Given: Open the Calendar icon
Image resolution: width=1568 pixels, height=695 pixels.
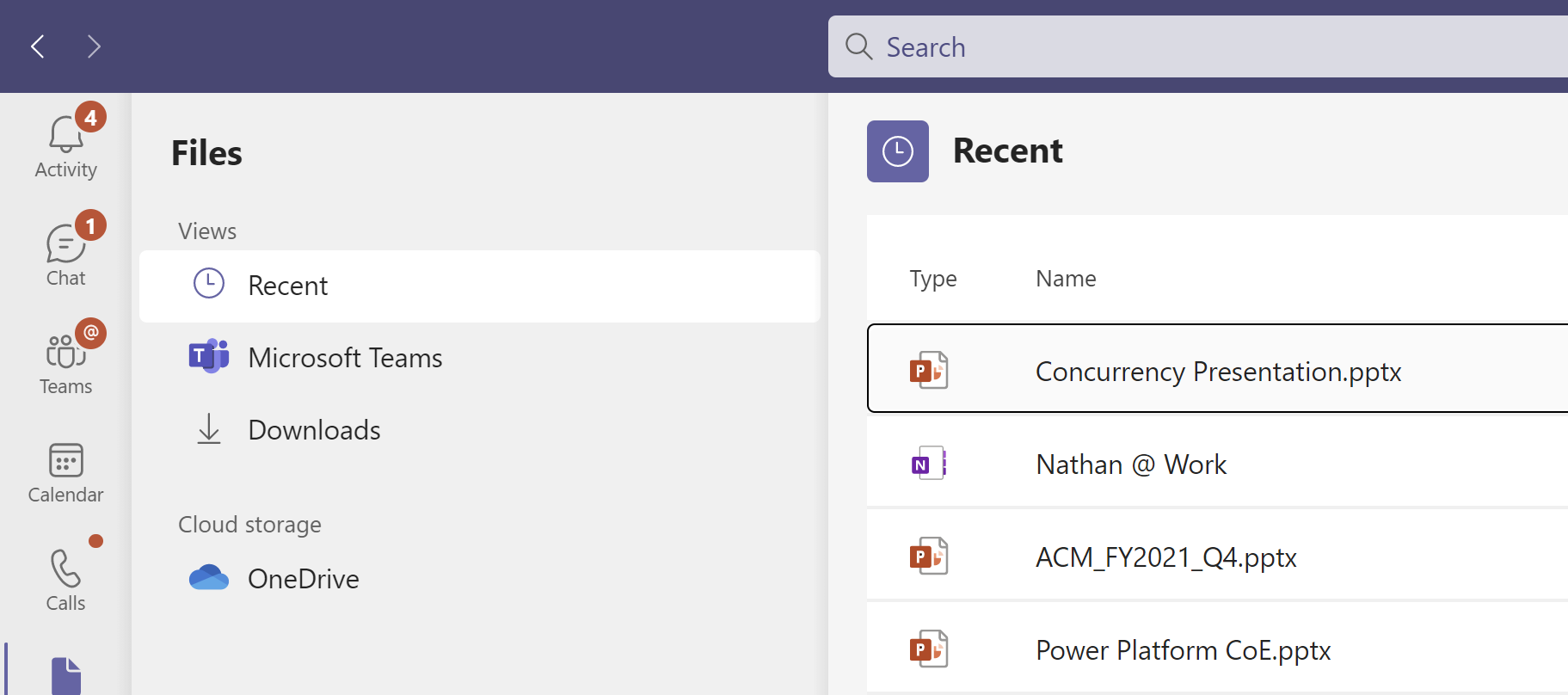Looking at the screenshot, I should pyautogui.click(x=65, y=463).
